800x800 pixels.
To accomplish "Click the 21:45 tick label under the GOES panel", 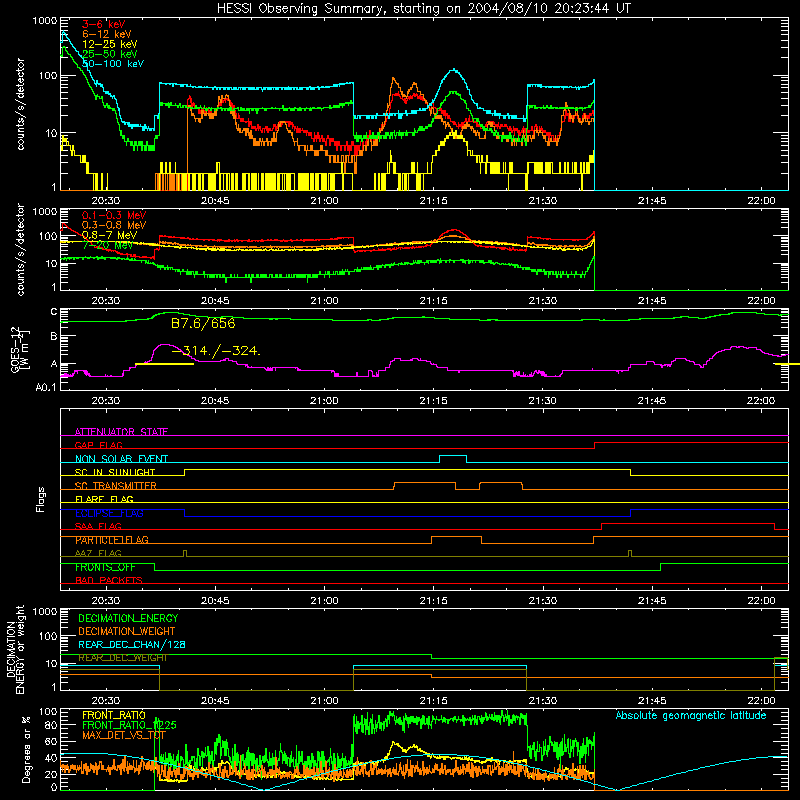I will (x=652, y=401).
